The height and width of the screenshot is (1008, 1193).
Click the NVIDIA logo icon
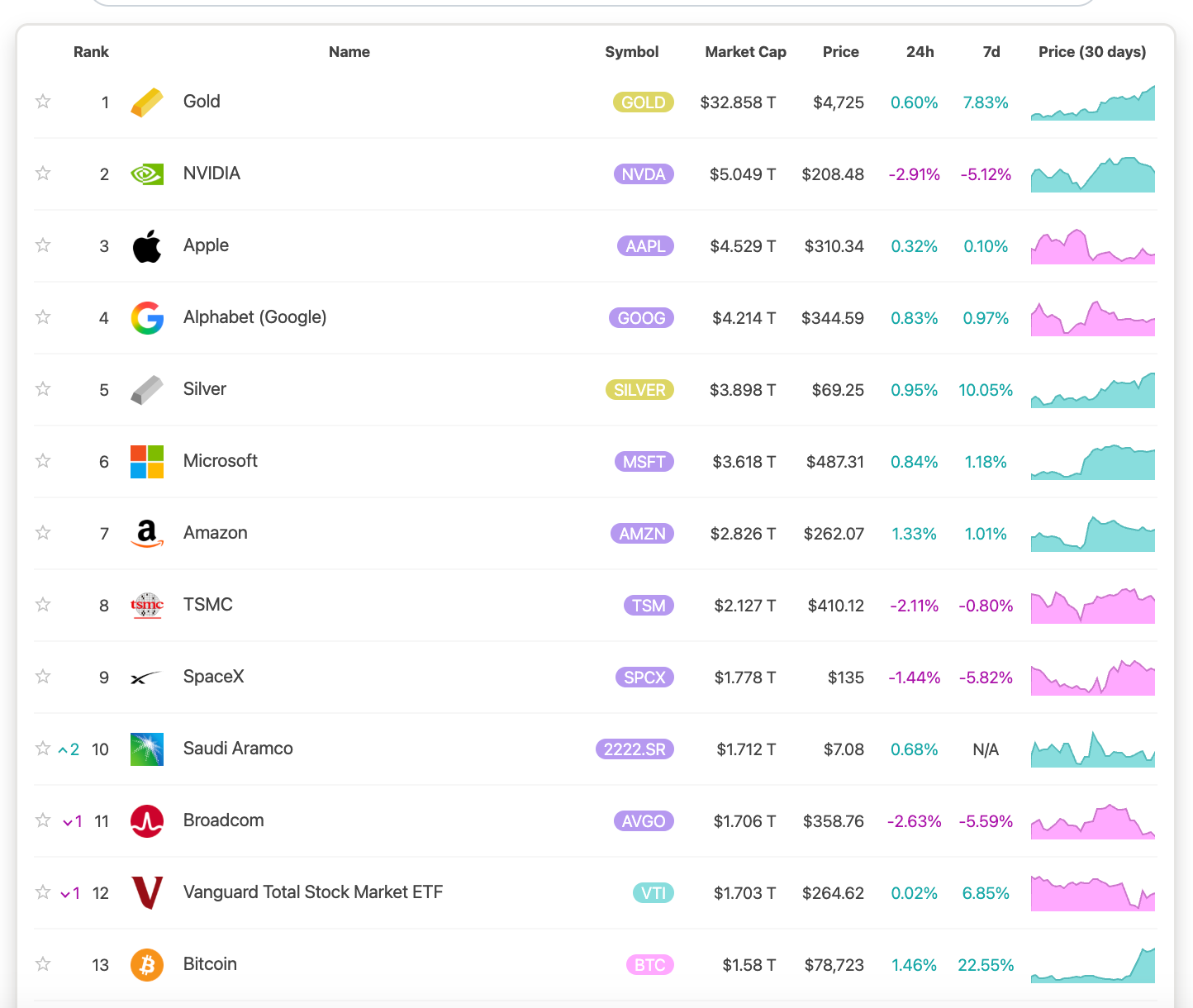(x=147, y=174)
